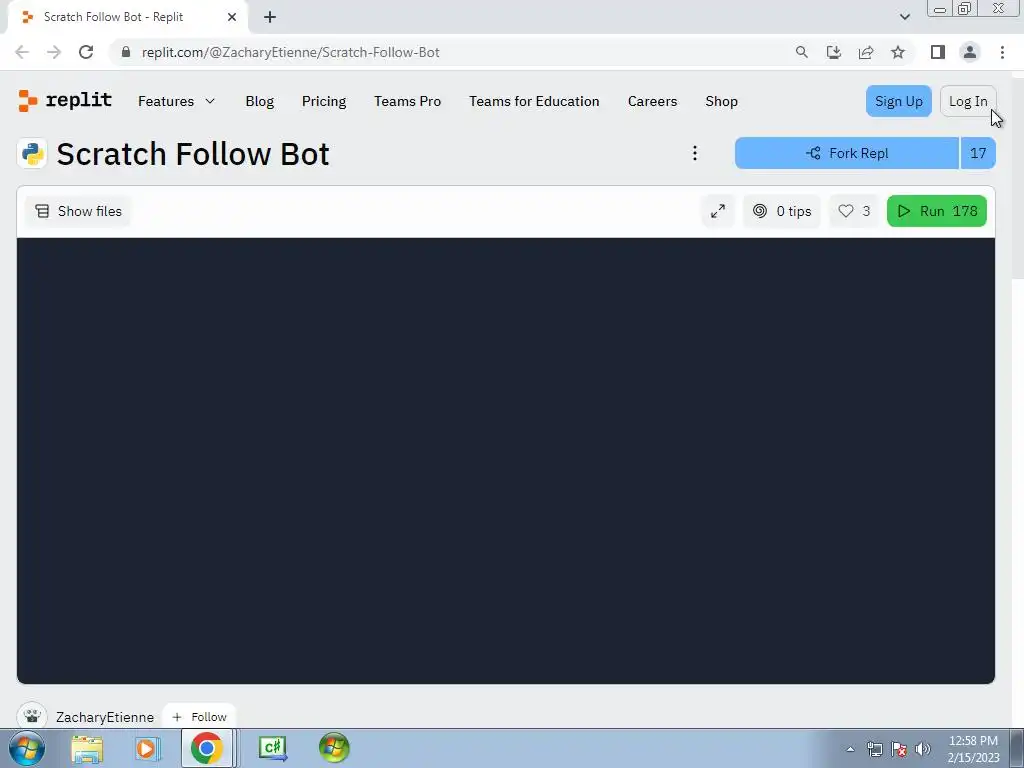View the fork count 17

(x=978, y=153)
